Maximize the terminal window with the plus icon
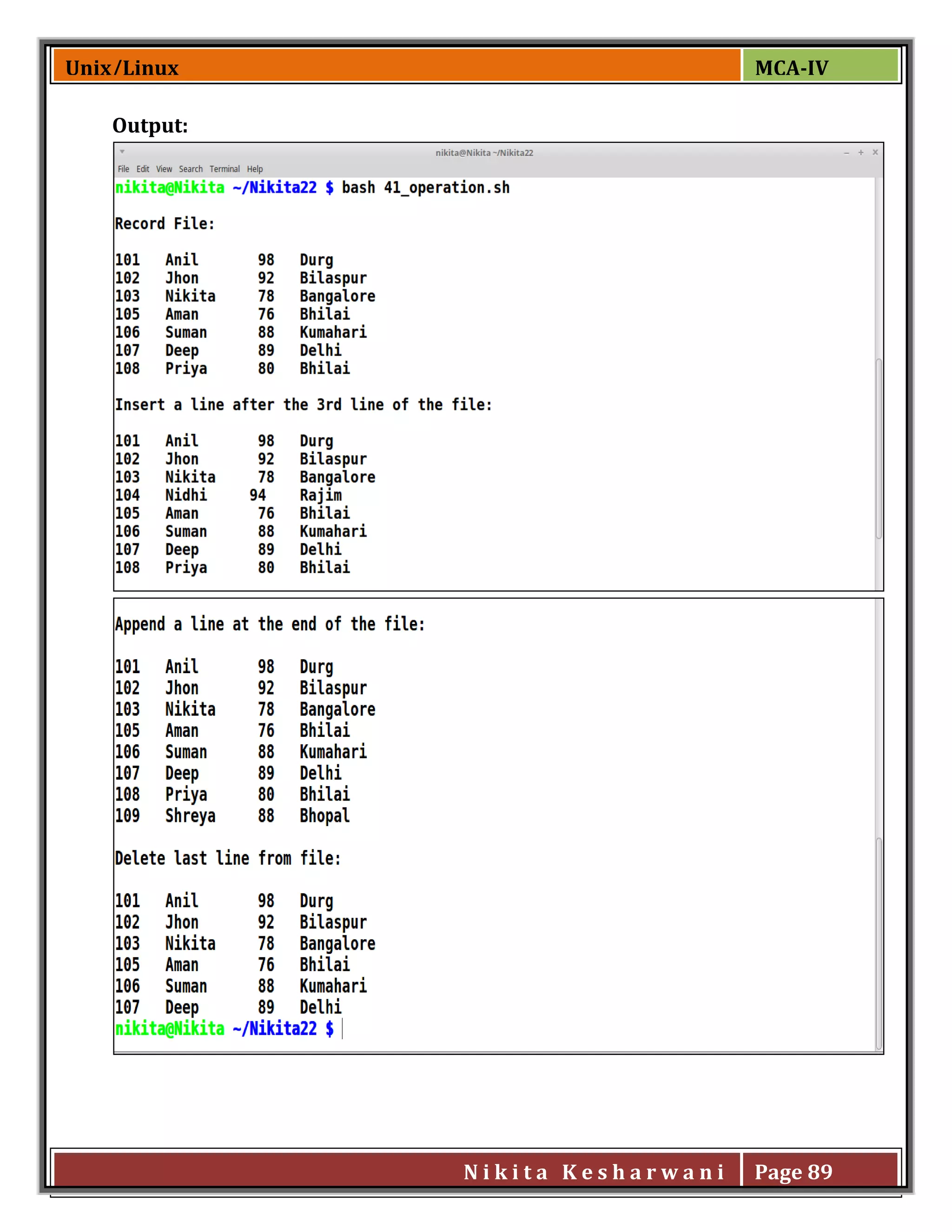The image size is (952, 1232). click(x=860, y=152)
